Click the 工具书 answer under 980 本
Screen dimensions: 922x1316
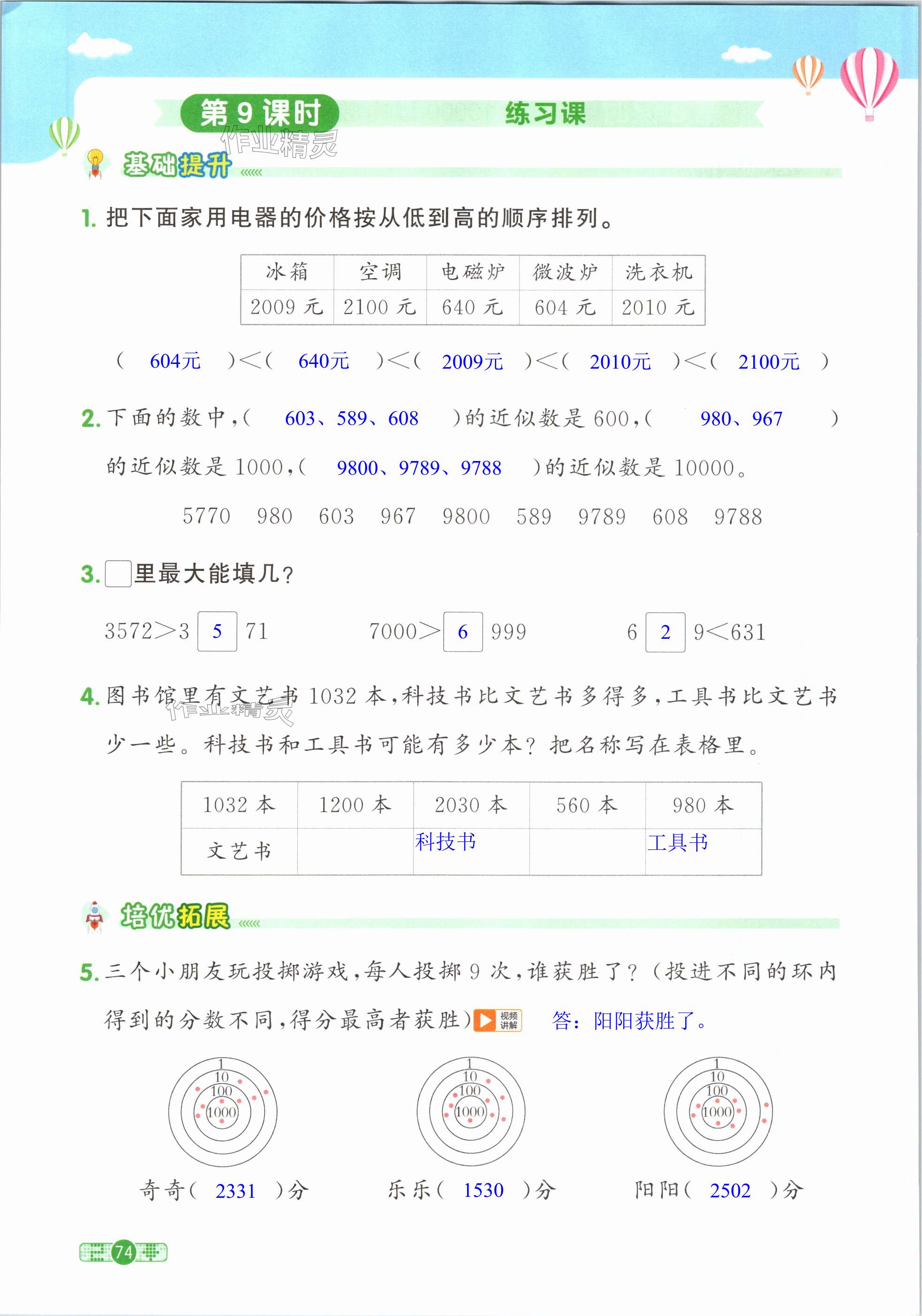tap(677, 842)
